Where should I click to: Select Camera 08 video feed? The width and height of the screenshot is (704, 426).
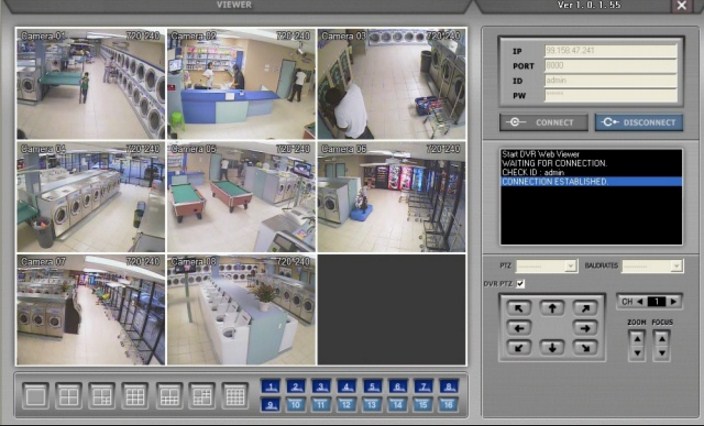(x=242, y=310)
